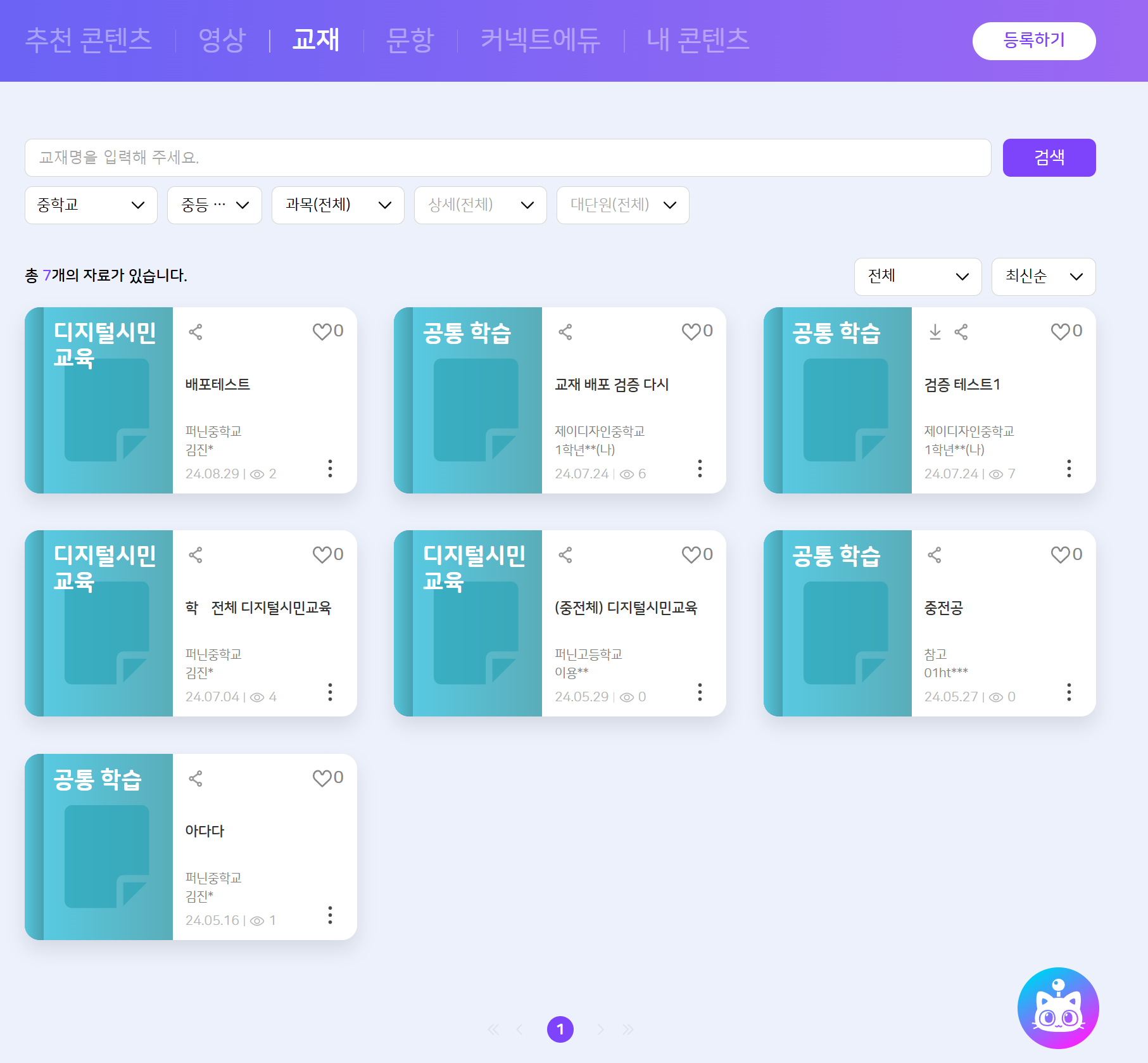Open more options on 검증 테스트1 card

[1069, 469]
